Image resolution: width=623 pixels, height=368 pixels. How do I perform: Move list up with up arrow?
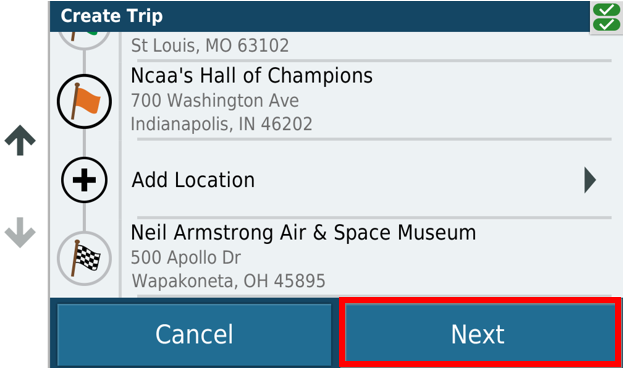coord(20,140)
